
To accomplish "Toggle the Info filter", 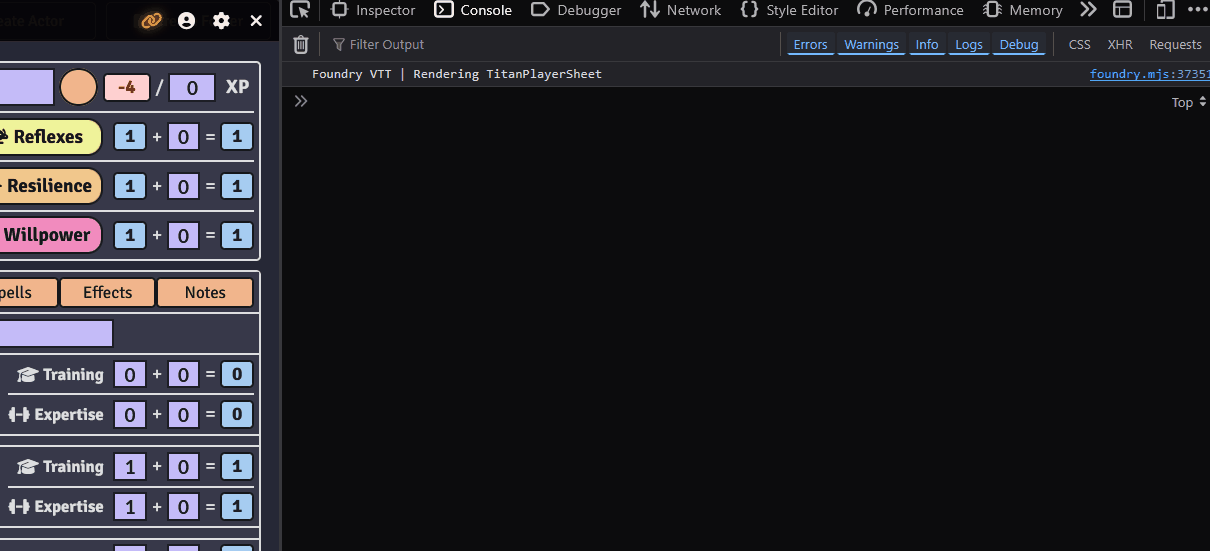I will pos(927,44).
